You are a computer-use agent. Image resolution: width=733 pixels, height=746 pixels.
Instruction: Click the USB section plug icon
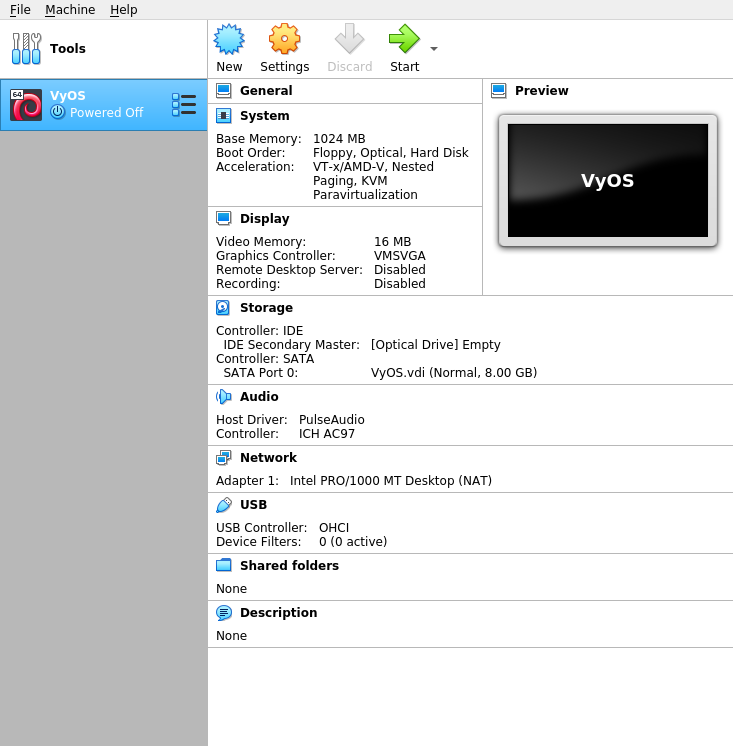coord(224,504)
